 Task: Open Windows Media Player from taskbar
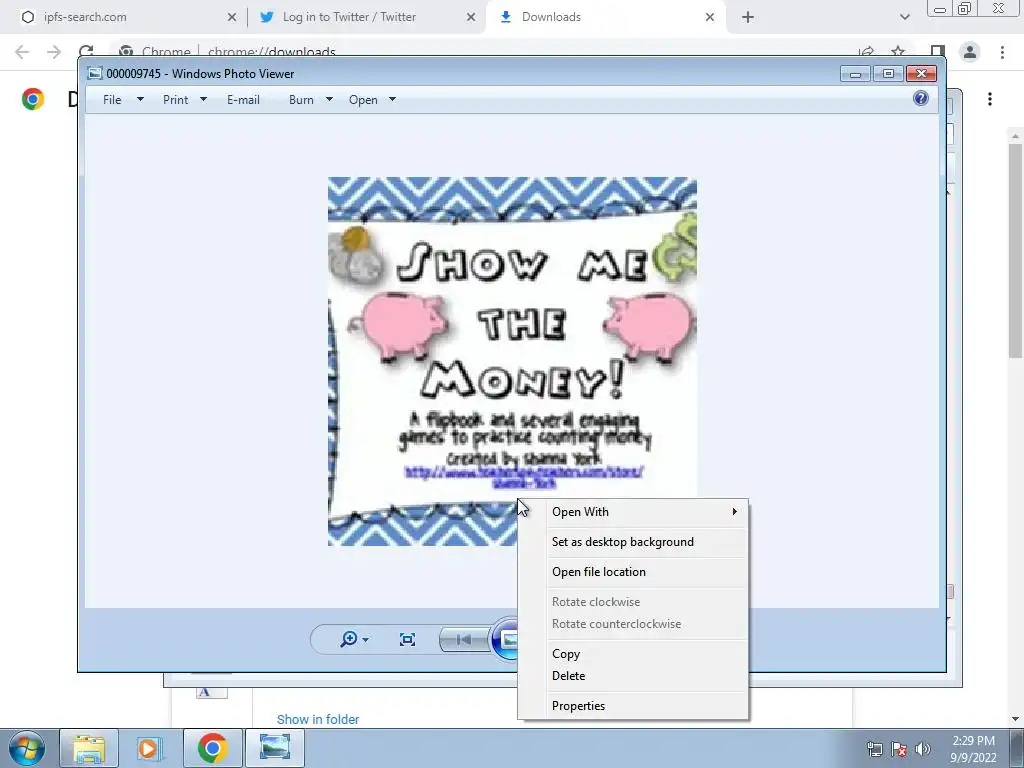click(x=150, y=748)
